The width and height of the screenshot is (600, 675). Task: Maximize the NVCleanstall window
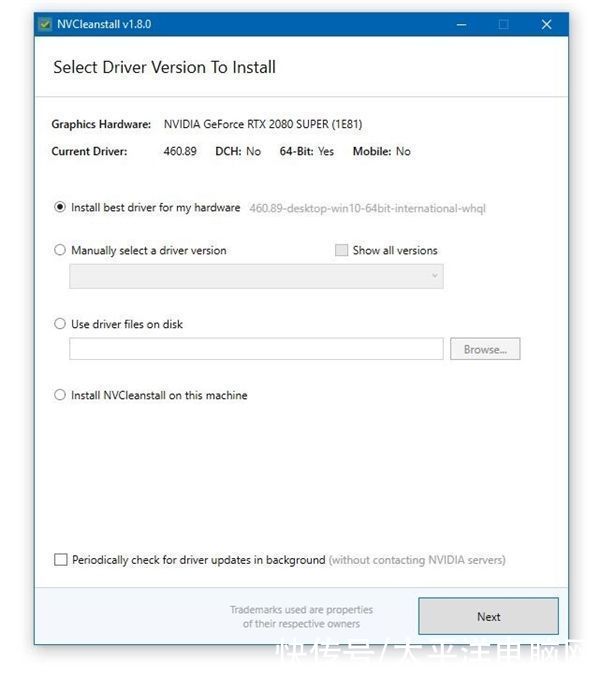pyautogui.click(x=503, y=25)
